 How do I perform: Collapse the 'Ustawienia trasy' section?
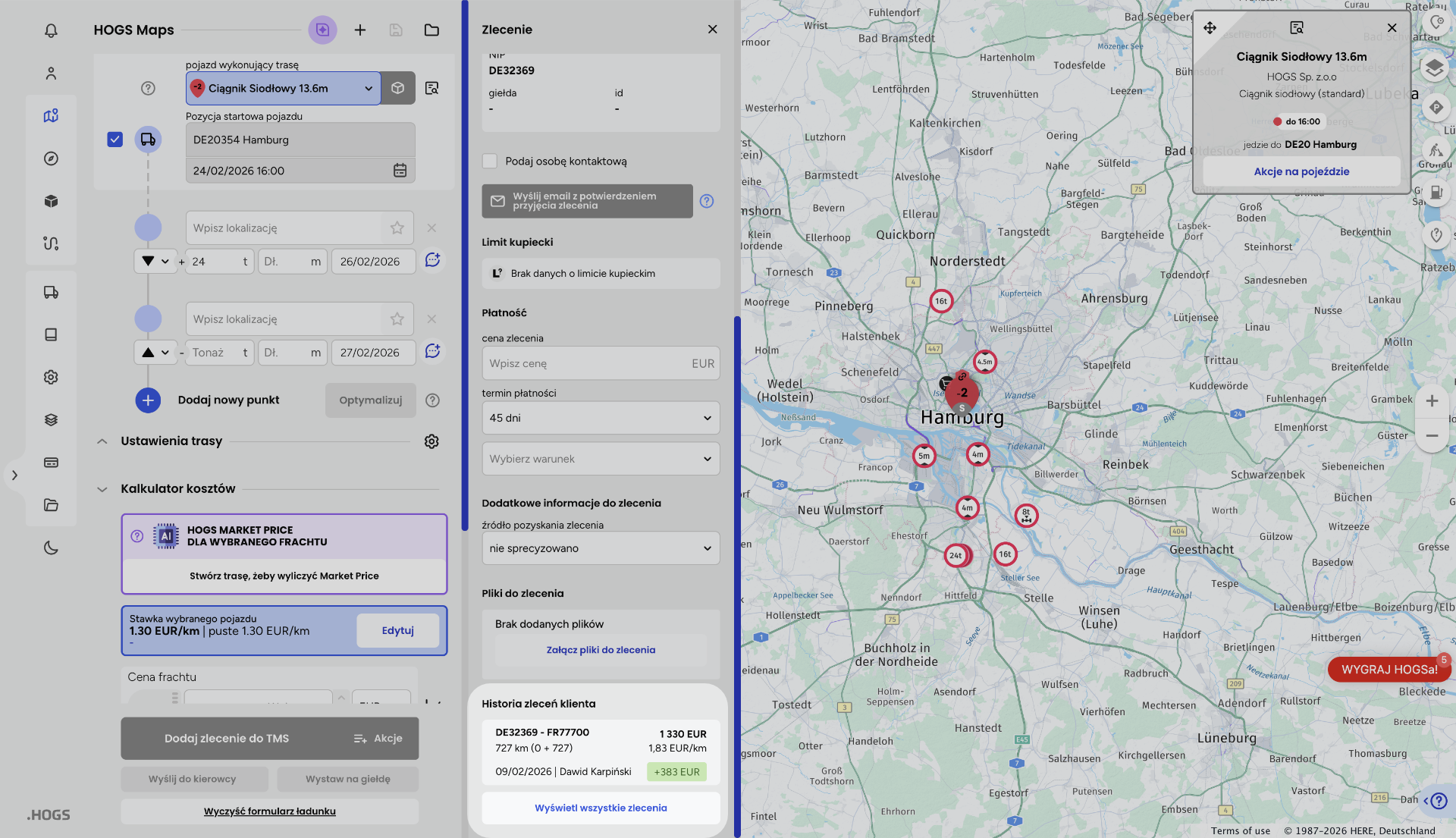tap(102, 441)
